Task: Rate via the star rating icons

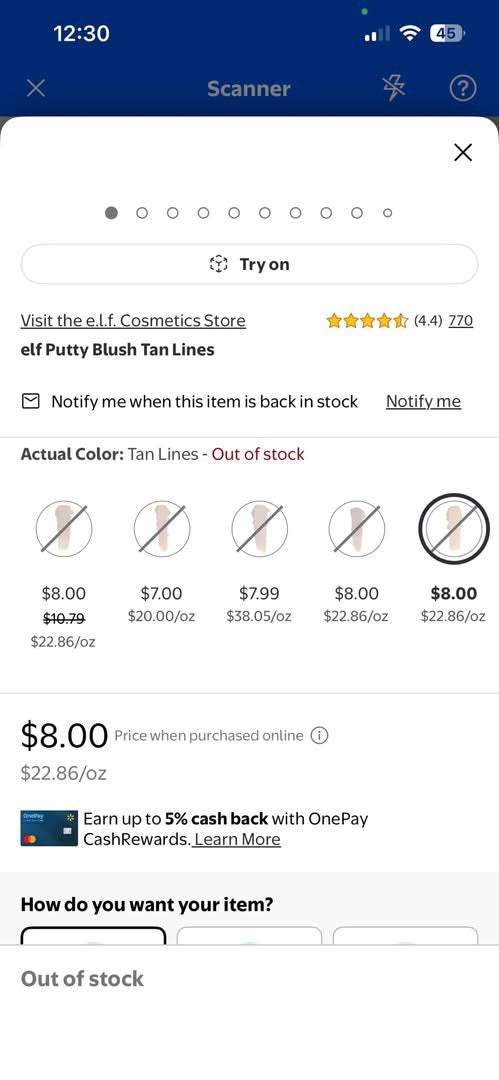Action: [x=367, y=321]
